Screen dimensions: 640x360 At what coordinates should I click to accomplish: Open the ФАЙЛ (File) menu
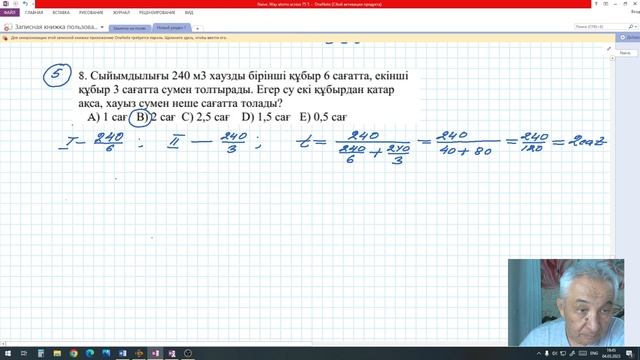coord(9,13)
